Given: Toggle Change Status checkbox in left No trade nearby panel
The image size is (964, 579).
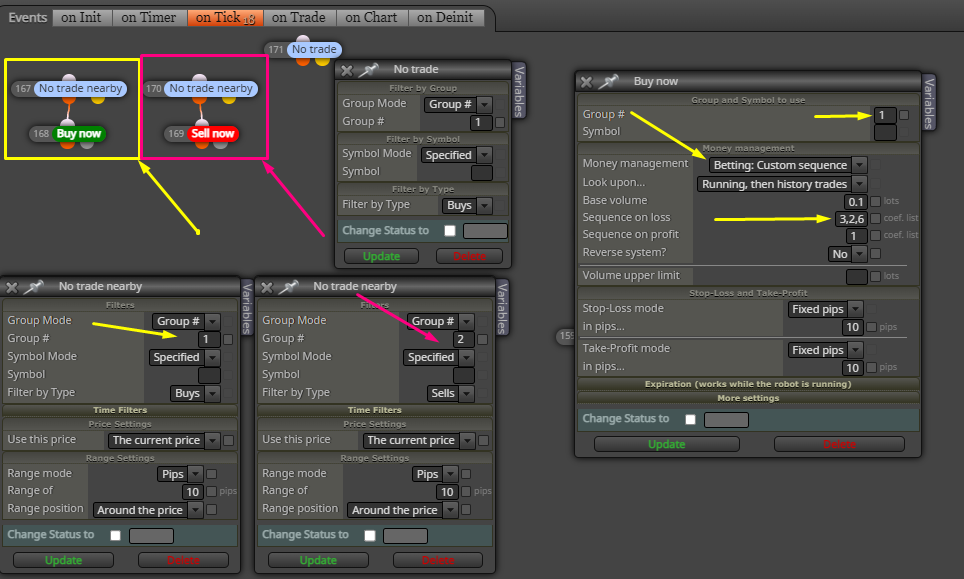Looking at the screenshot, I should [116, 535].
